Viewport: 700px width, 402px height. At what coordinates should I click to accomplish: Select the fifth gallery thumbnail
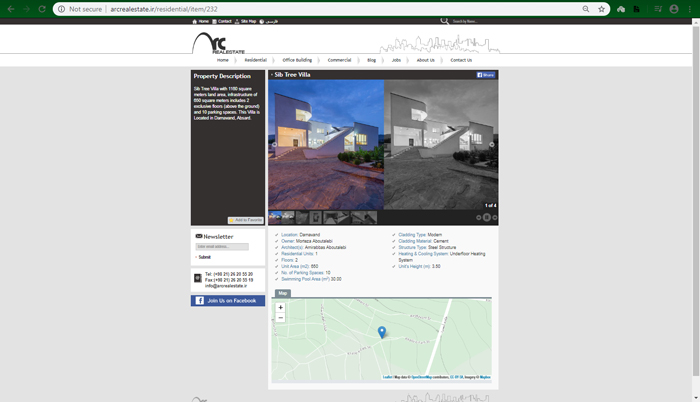pyautogui.click(x=336, y=218)
